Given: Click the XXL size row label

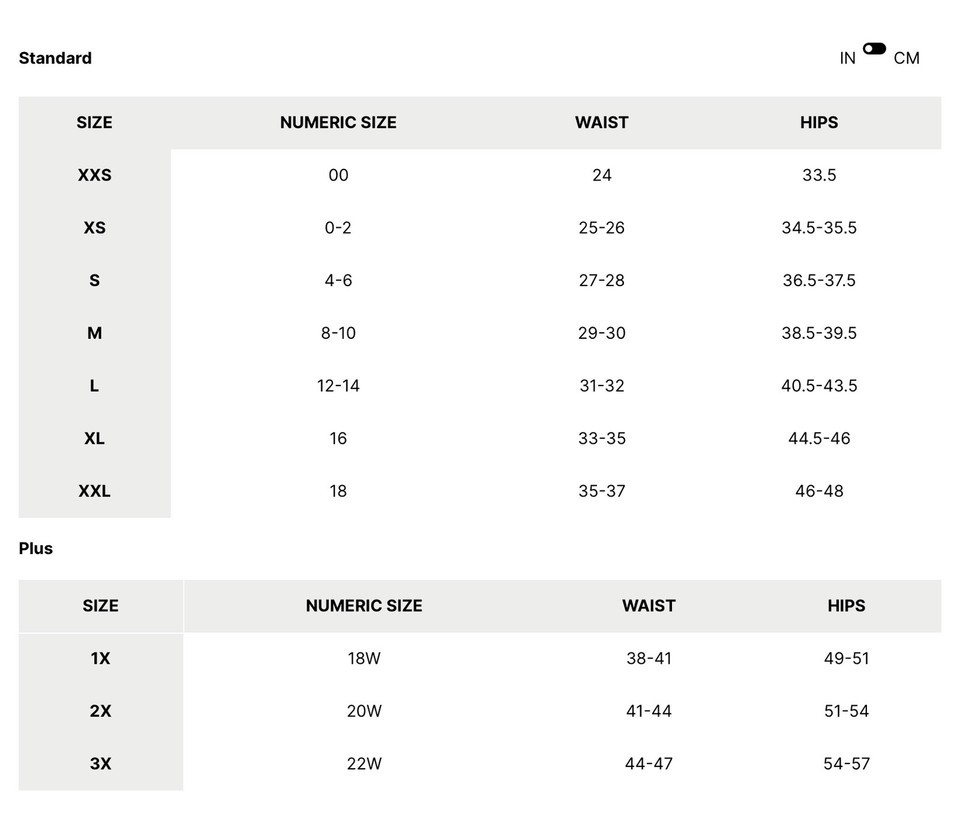Looking at the screenshot, I should click(x=94, y=491).
